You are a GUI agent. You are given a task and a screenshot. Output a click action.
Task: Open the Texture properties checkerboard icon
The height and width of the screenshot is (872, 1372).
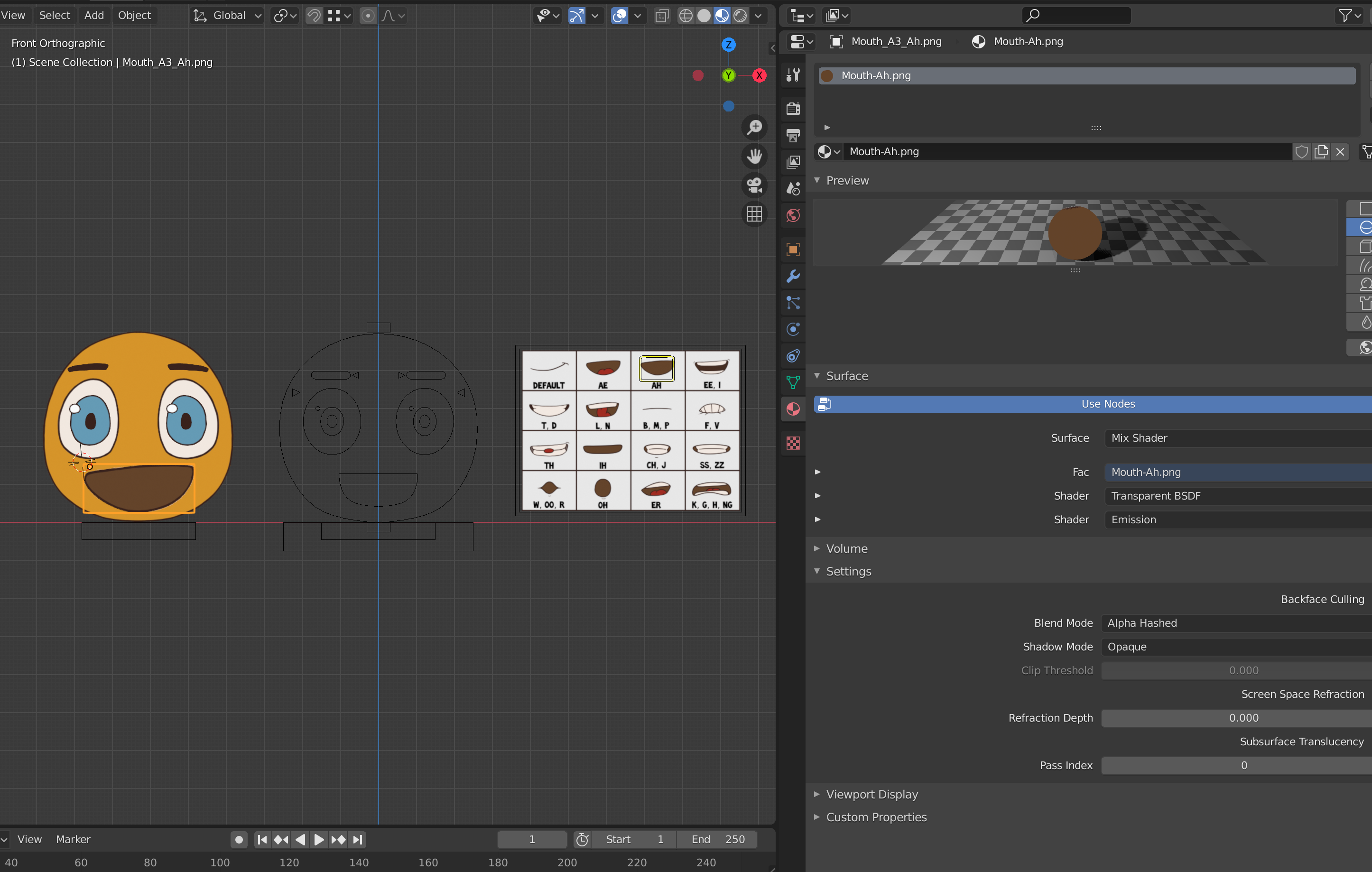point(793,443)
